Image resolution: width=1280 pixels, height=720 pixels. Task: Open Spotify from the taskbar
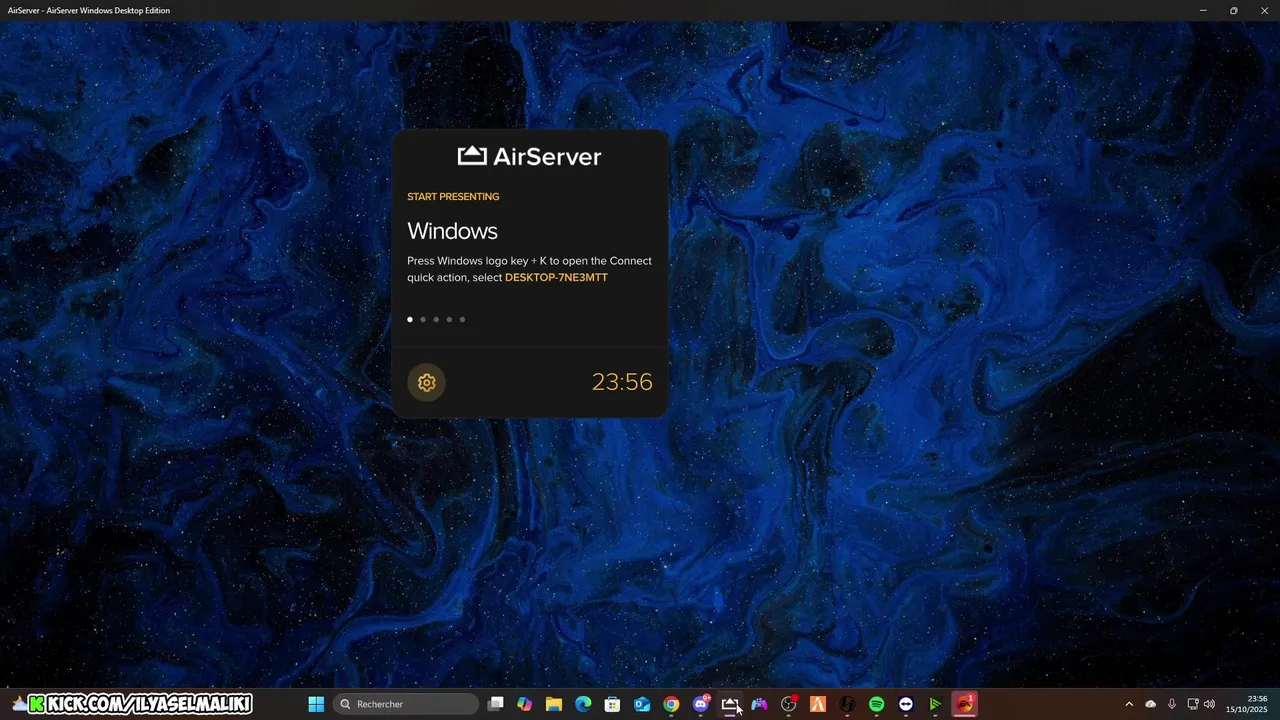877,704
